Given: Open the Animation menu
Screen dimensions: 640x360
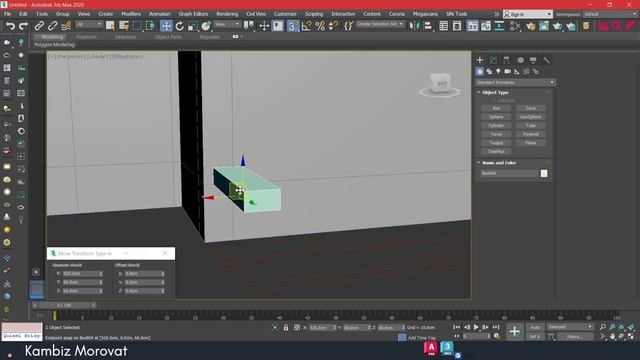Looking at the screenshot, I should [x=160, y=14].
